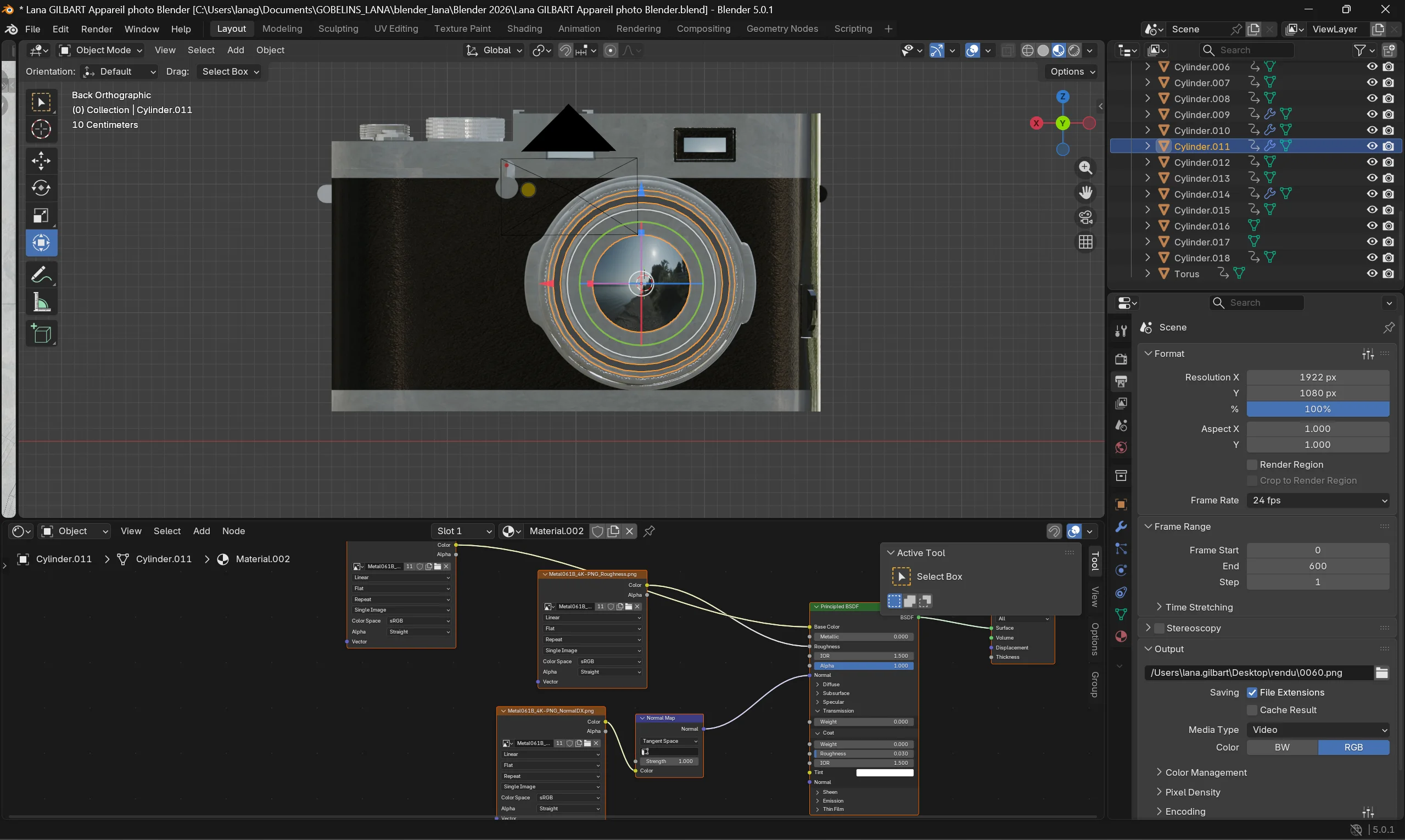Click the pan view hand icon
Screen dimensions: 1405x840
[1085, 193]
